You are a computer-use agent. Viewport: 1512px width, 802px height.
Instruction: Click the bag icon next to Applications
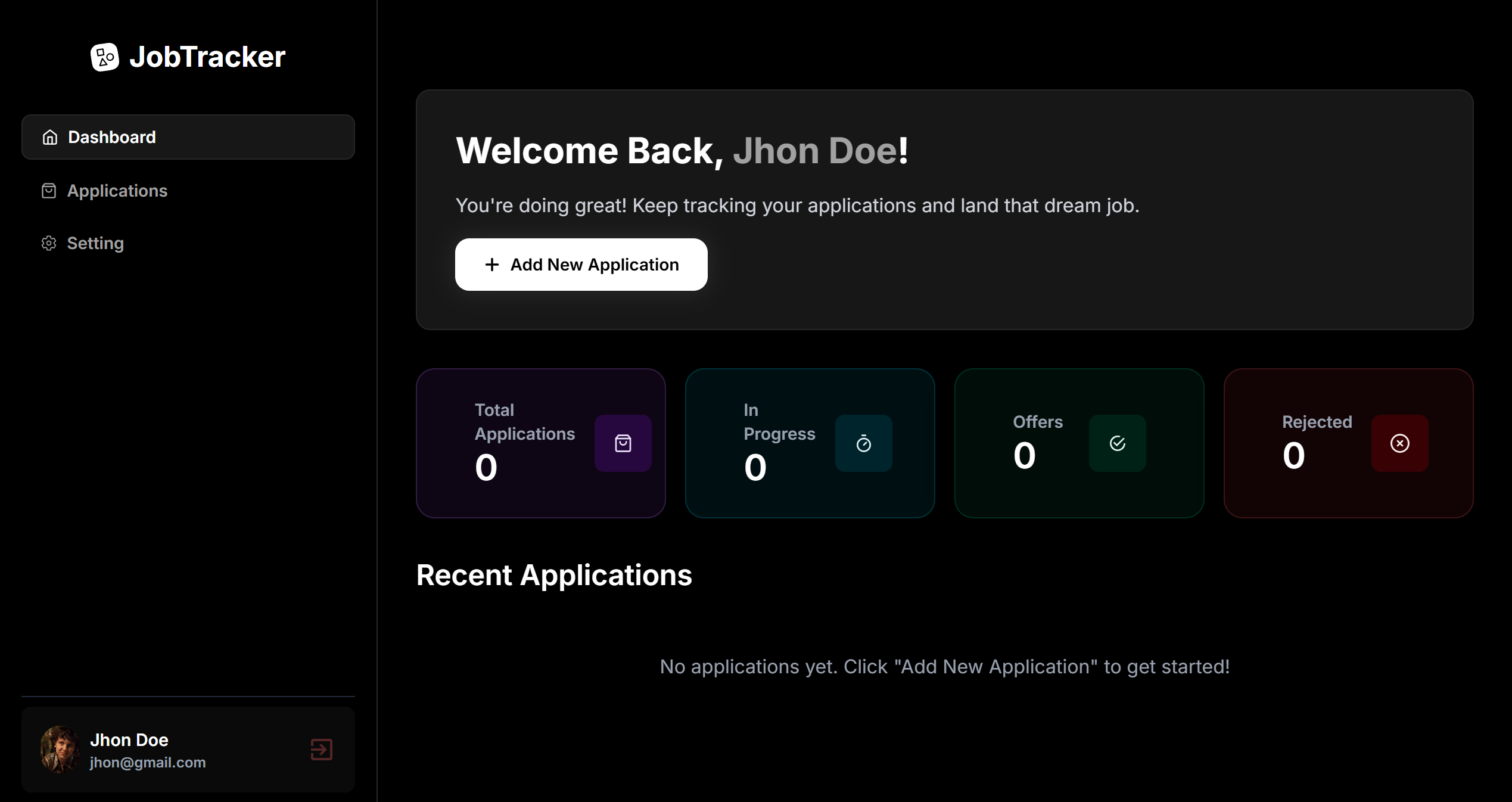pyautogui.click(x=49, y=191)
